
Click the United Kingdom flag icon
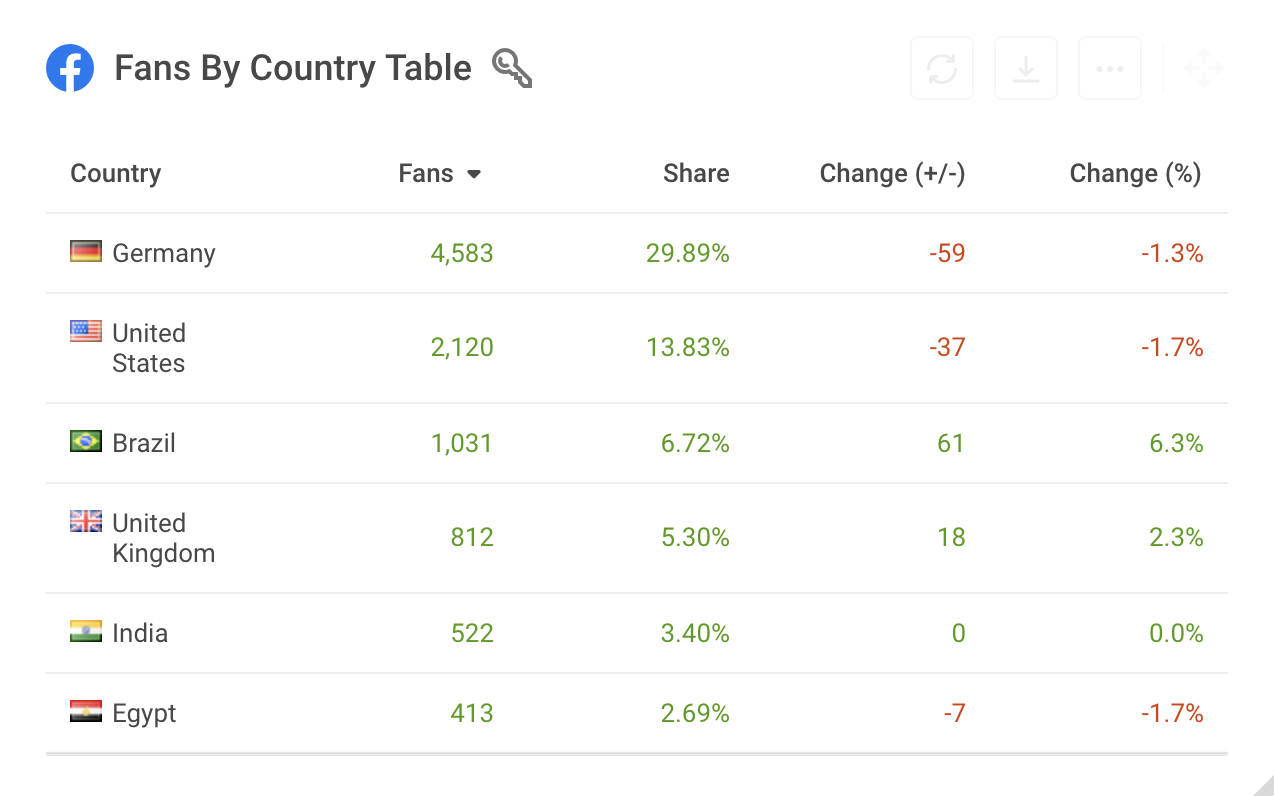pos(86,521)
